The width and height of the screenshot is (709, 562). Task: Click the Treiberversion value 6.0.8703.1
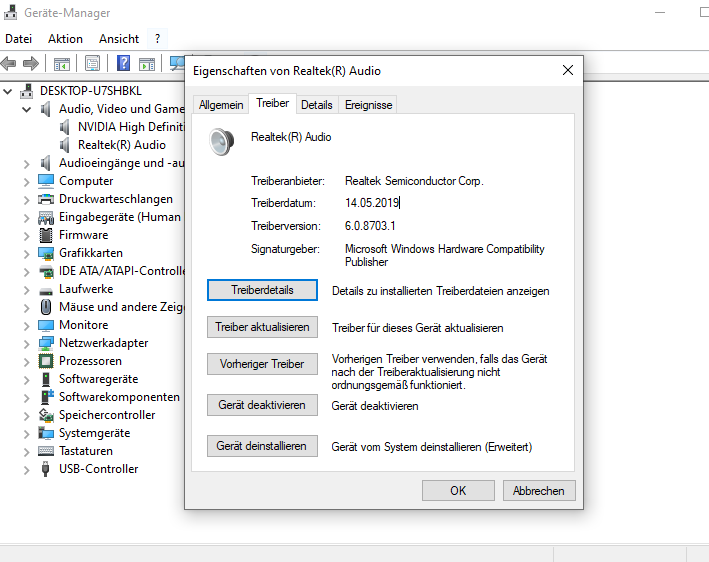coord(370,226)
